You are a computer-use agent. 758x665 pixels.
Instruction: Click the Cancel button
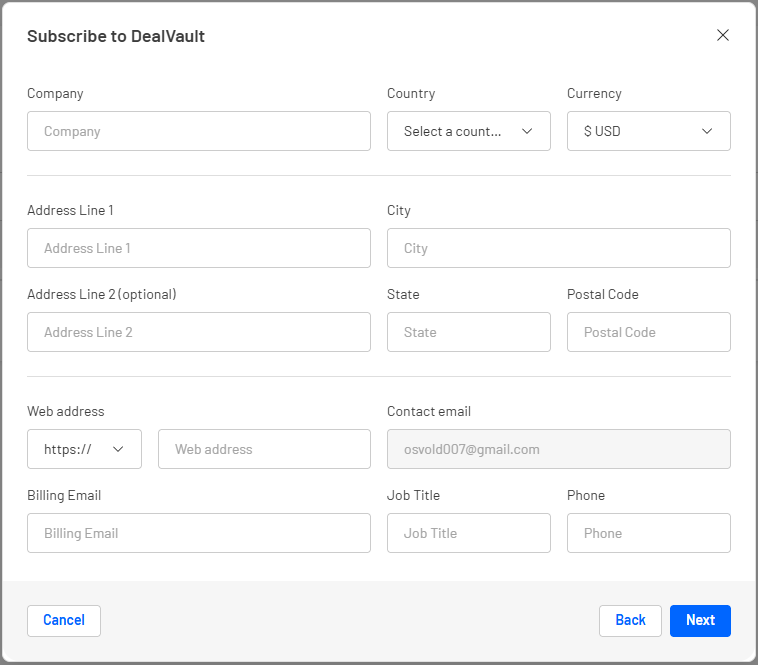pyautogui.click(x=64, y=621)
